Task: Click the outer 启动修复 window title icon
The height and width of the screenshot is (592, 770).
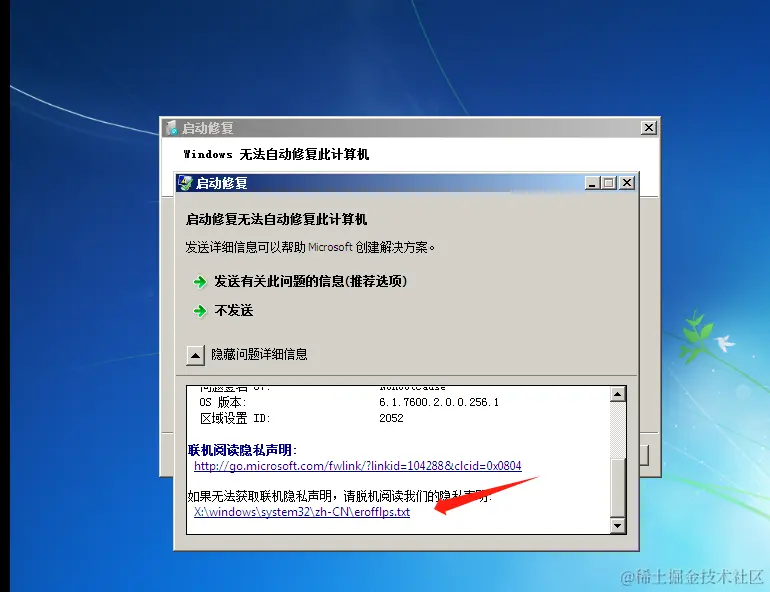Action: (171, 128)
